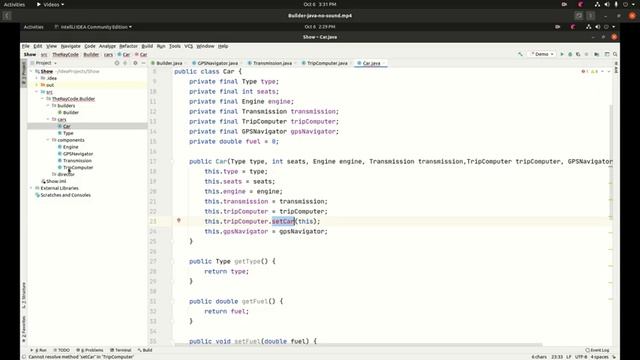This screenshot has height=360, width=640.
Task: Select Show.iml file in tree
Action: coord(56,181)
